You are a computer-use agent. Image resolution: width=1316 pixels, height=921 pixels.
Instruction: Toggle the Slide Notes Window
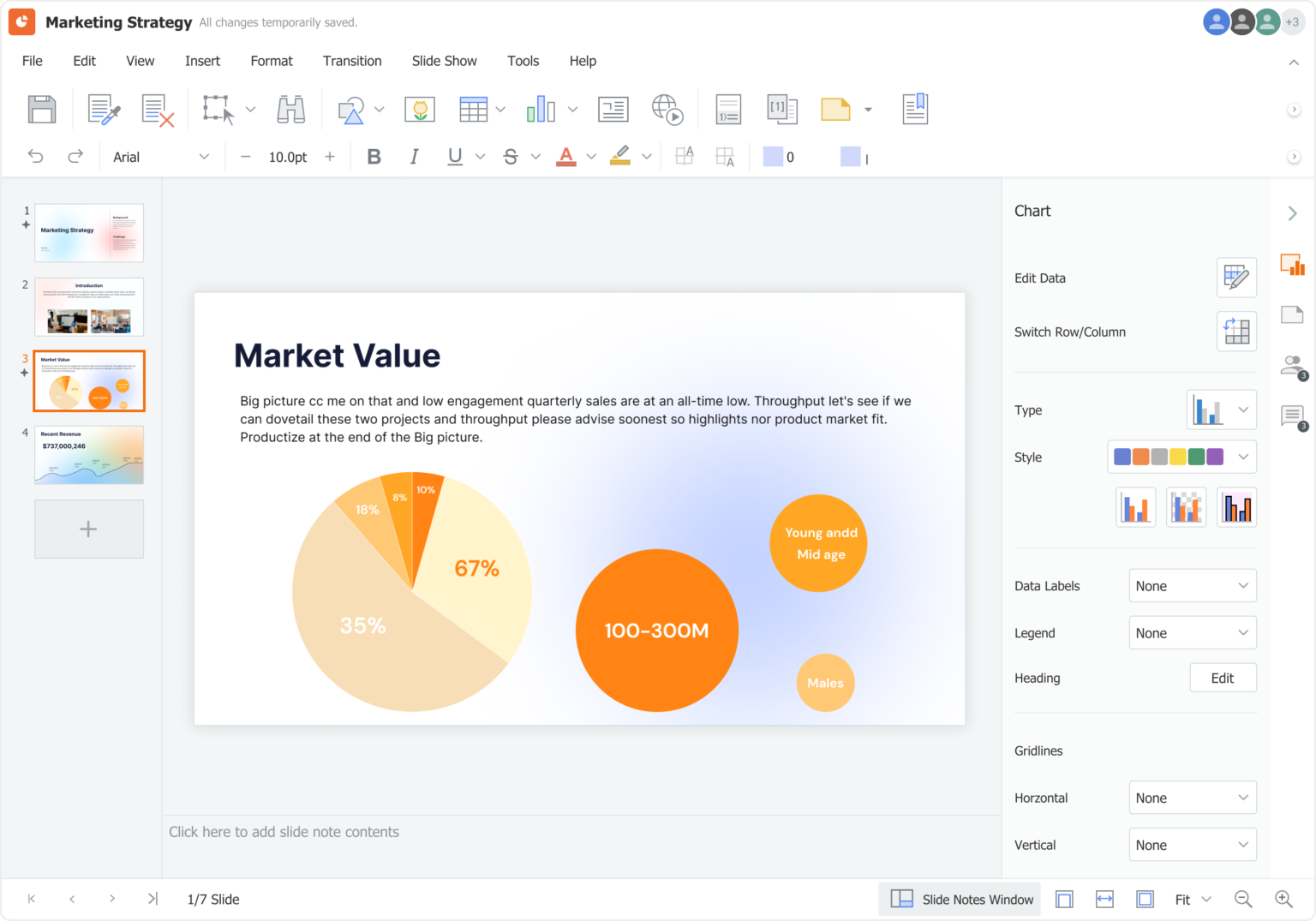961,899
